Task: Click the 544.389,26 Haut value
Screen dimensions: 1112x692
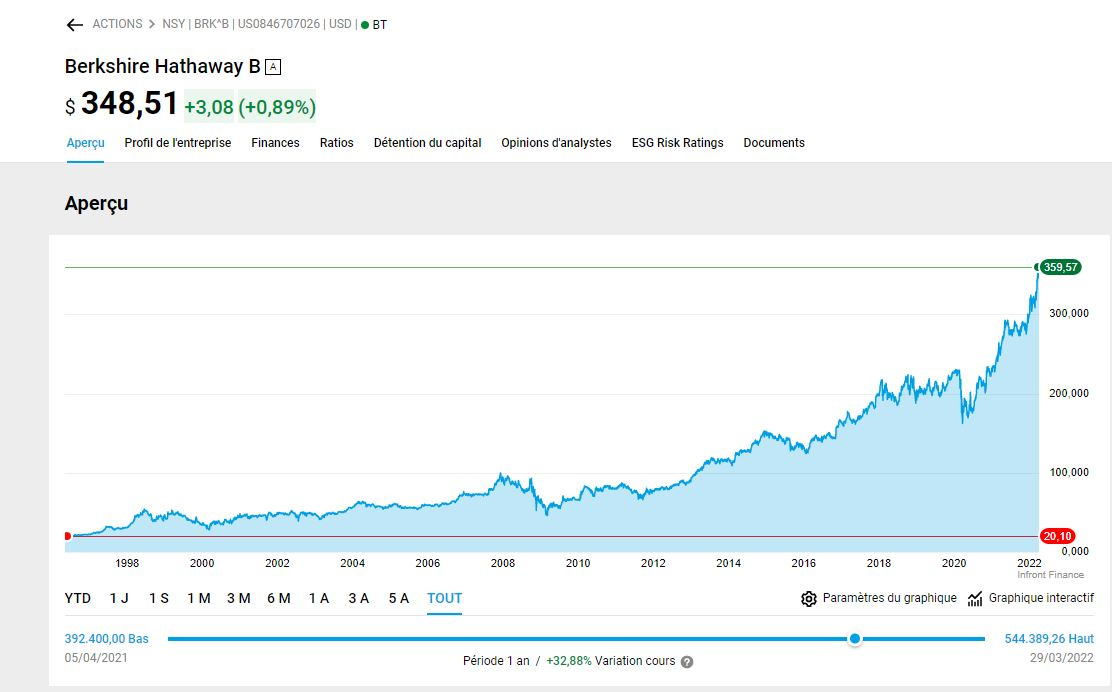Action: pos(1050,639)
